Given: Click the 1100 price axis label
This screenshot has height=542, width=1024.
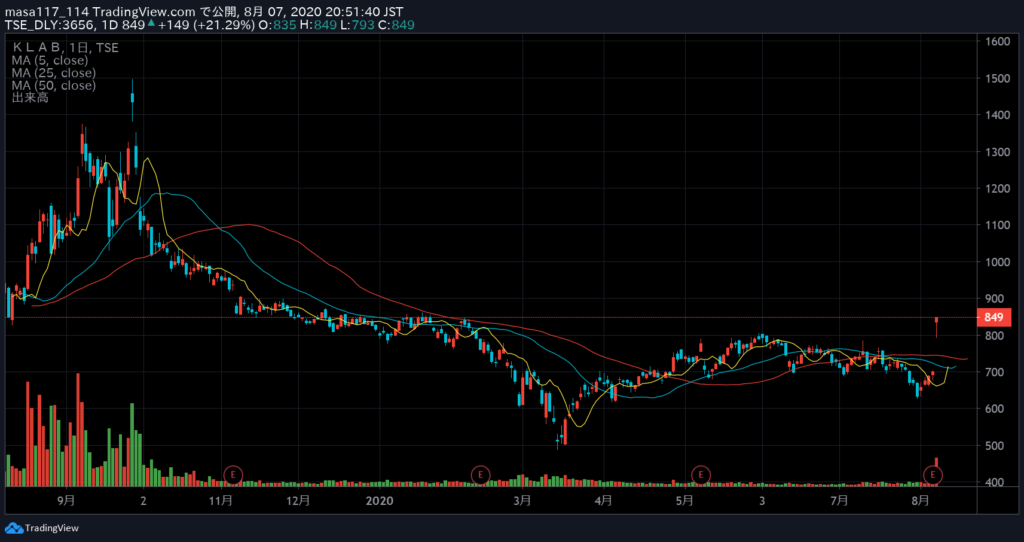Looking at the screenshot, I should (x=997, y=225).
